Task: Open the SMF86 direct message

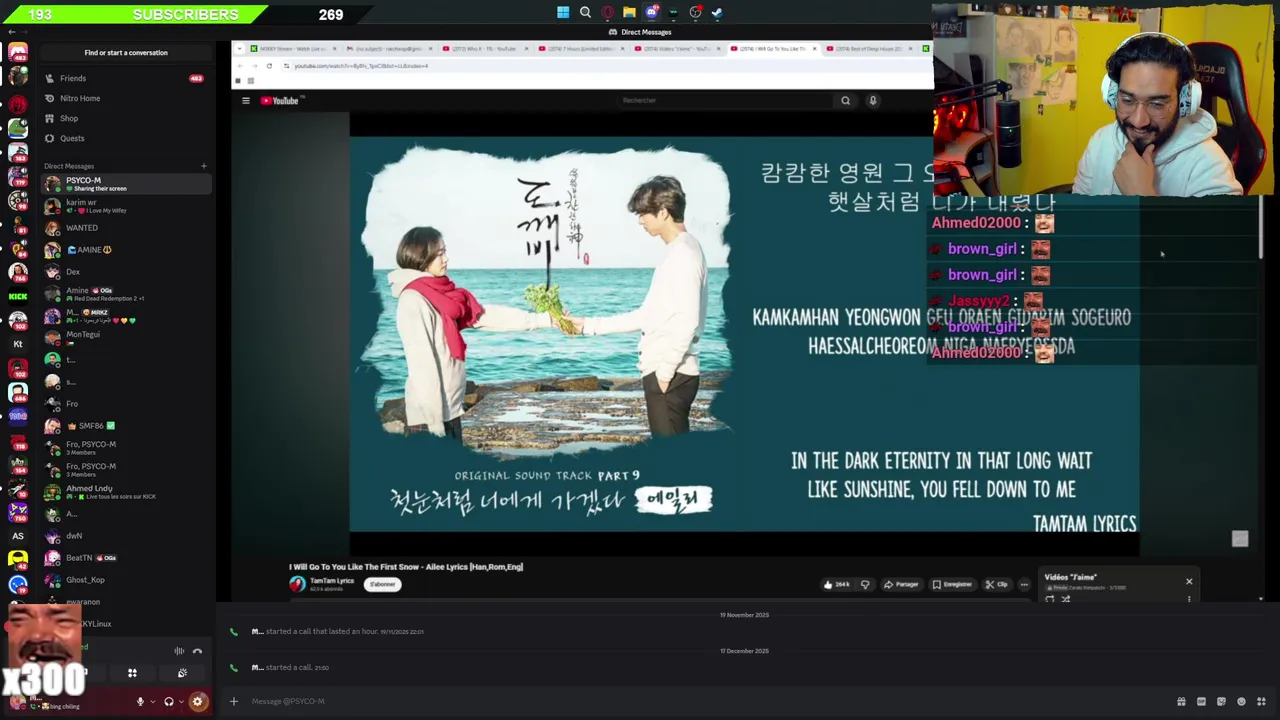Action: pyautogui.click(x=126, y=426)
